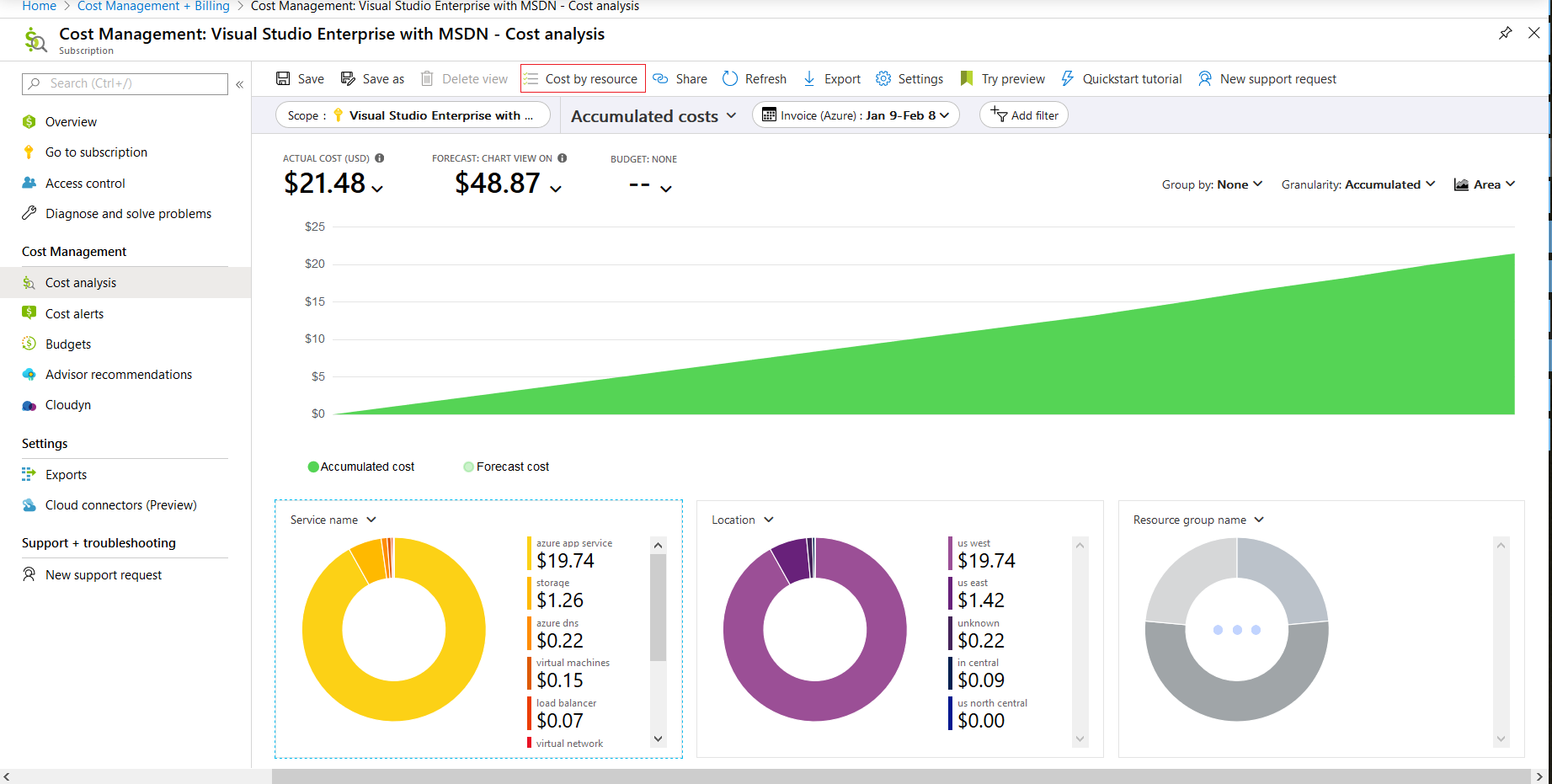Screen dimensions: 1552x784
Task: Open the Group by None dropdown
Action: (x=1213, y=184)
